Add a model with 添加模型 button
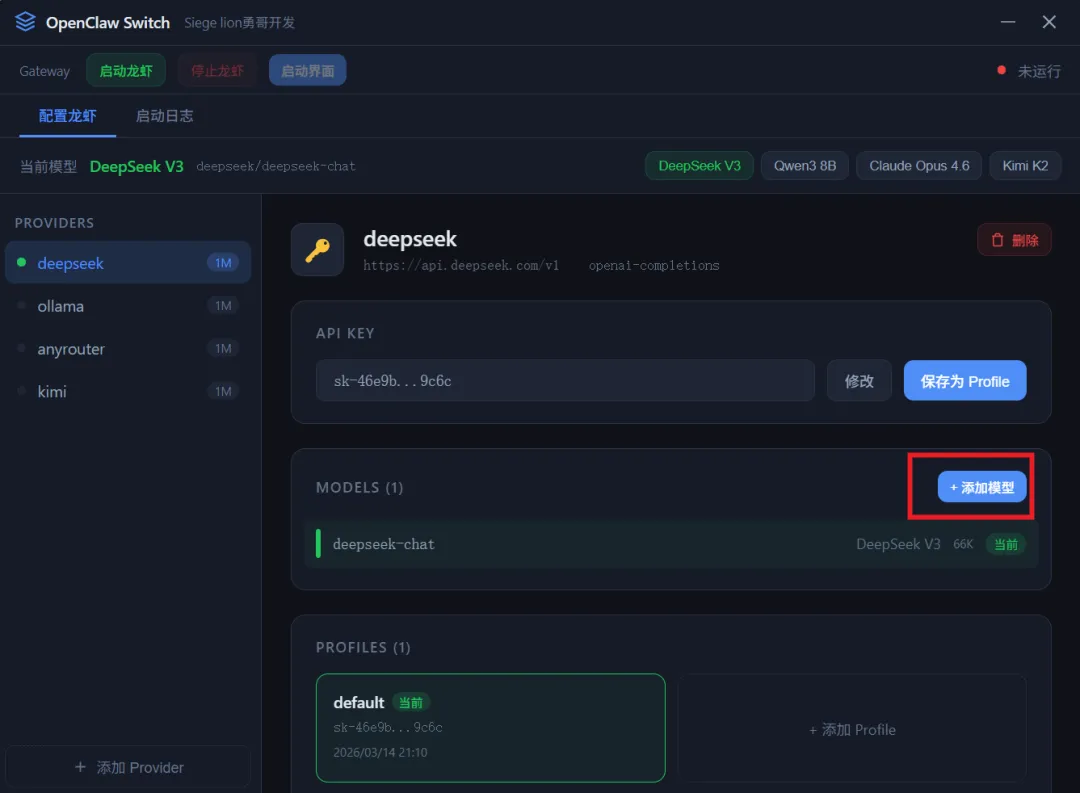Screen dimensions: 1080x793 982,487
